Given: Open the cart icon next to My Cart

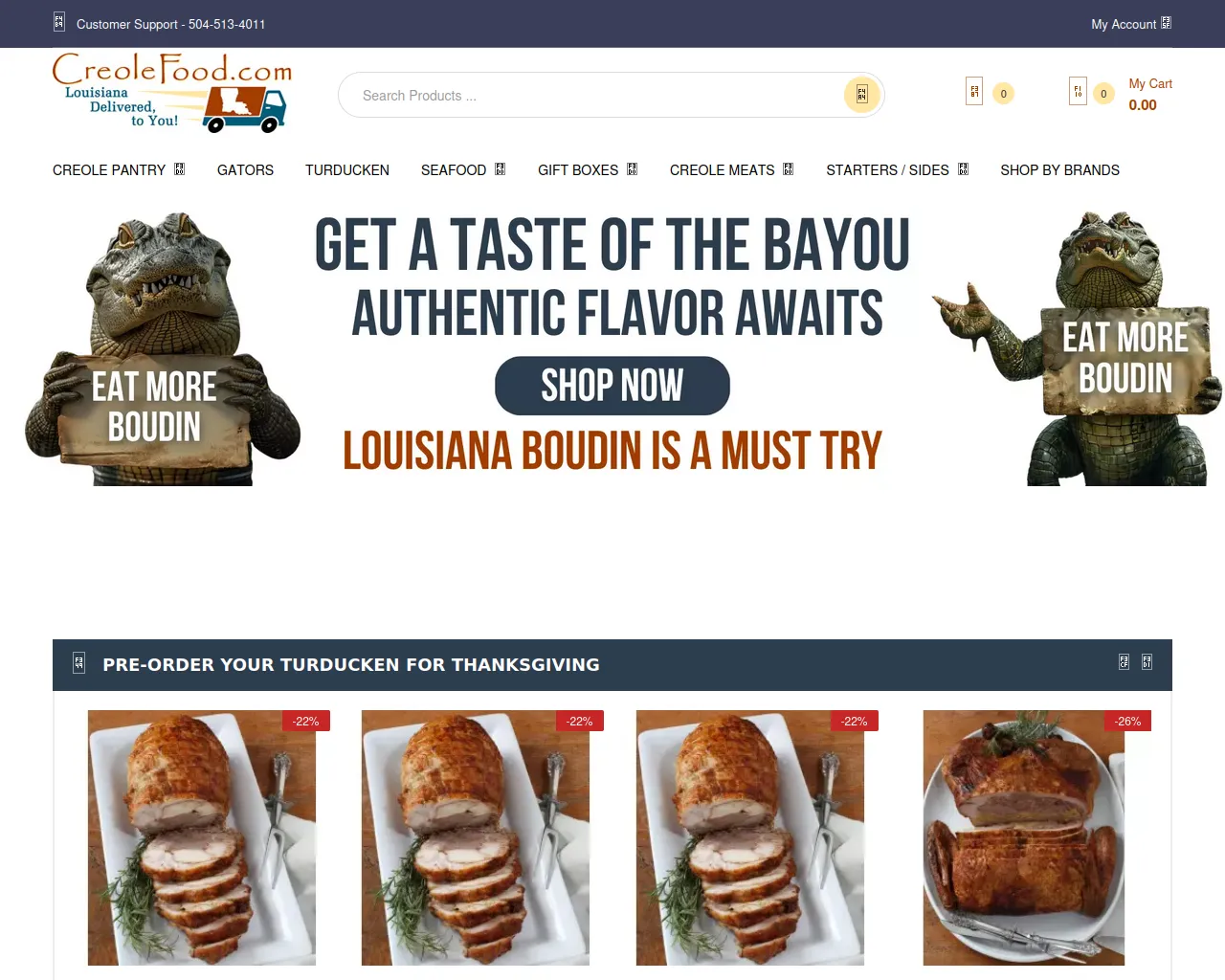Looking at the screenshot, I should pos(1078,91).
